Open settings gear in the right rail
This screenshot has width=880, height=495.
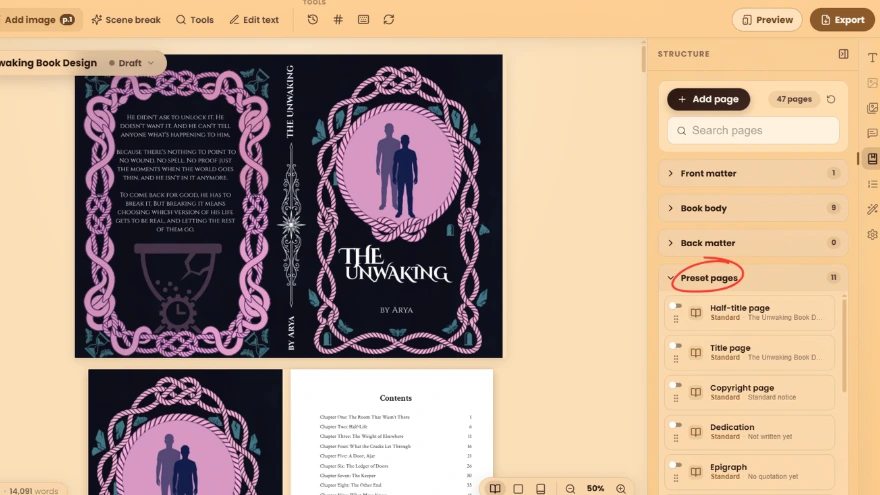point(872,235)
